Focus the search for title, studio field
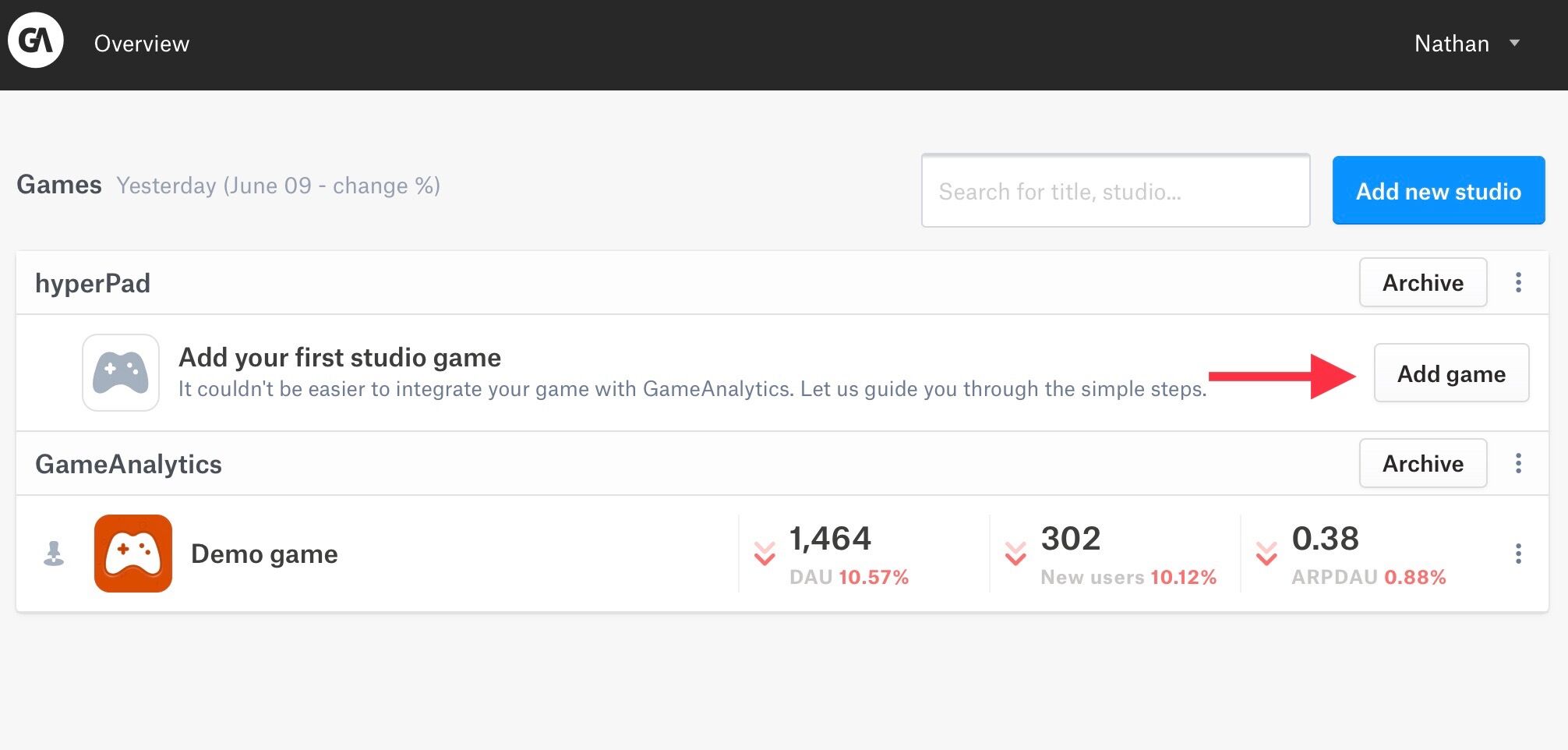This screenshot has height=750, width=1568. [x=1115, y=191]
